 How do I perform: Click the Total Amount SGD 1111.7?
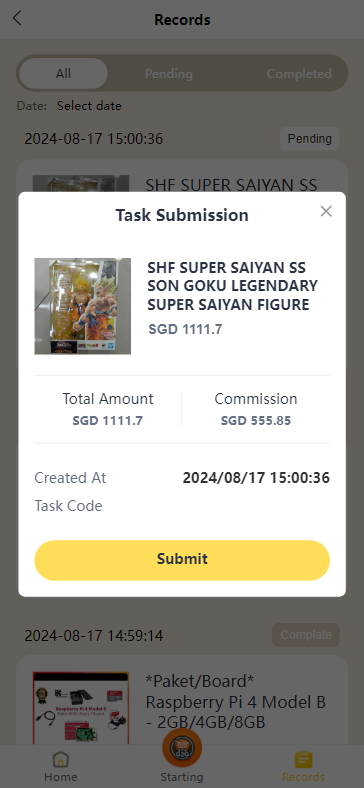[x=108, y=421]
